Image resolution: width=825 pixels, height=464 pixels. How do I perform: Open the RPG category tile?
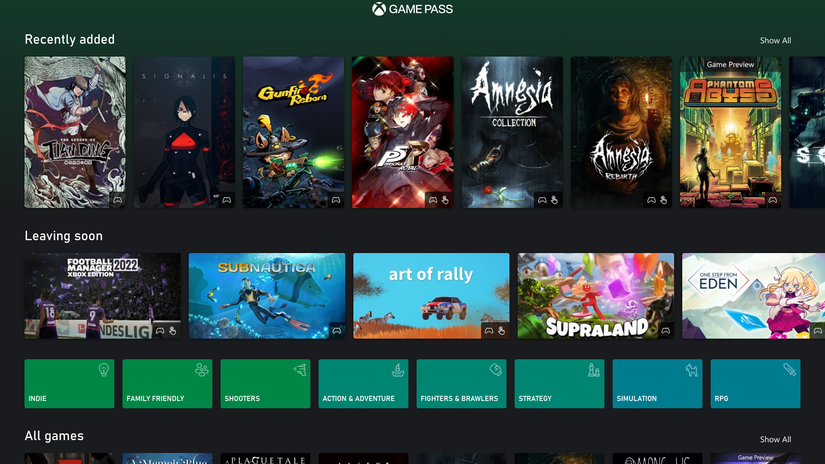pyautogui.click(x=755, y=384)
